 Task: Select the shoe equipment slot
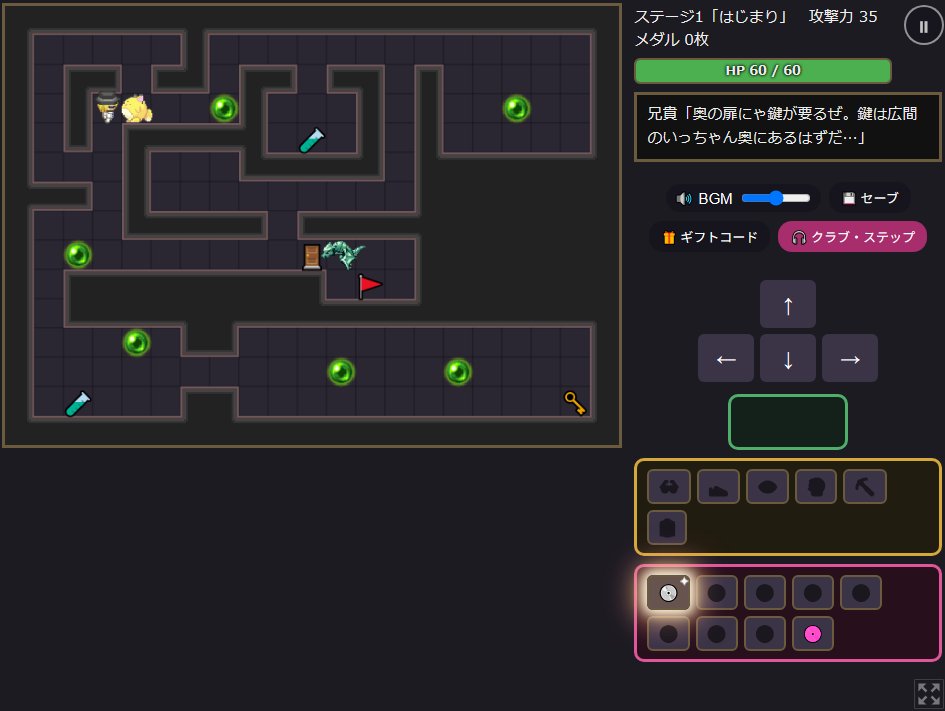pos(718,486)
